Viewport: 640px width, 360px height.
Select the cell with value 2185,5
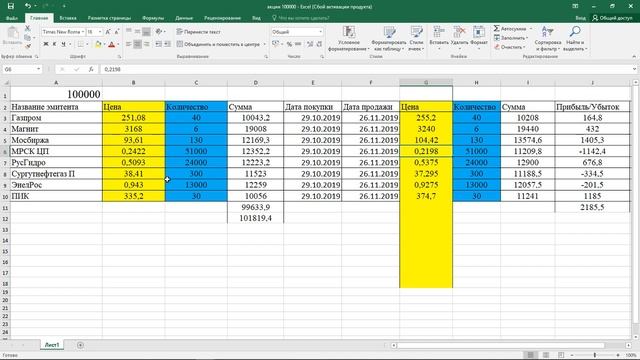[x=592, y=207]
